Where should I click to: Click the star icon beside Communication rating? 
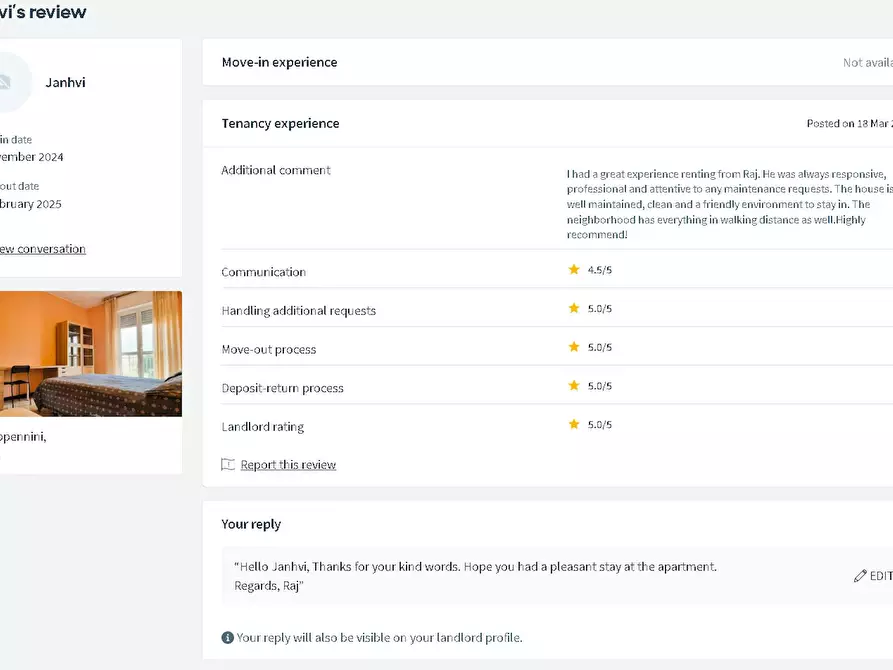point(574,270)
